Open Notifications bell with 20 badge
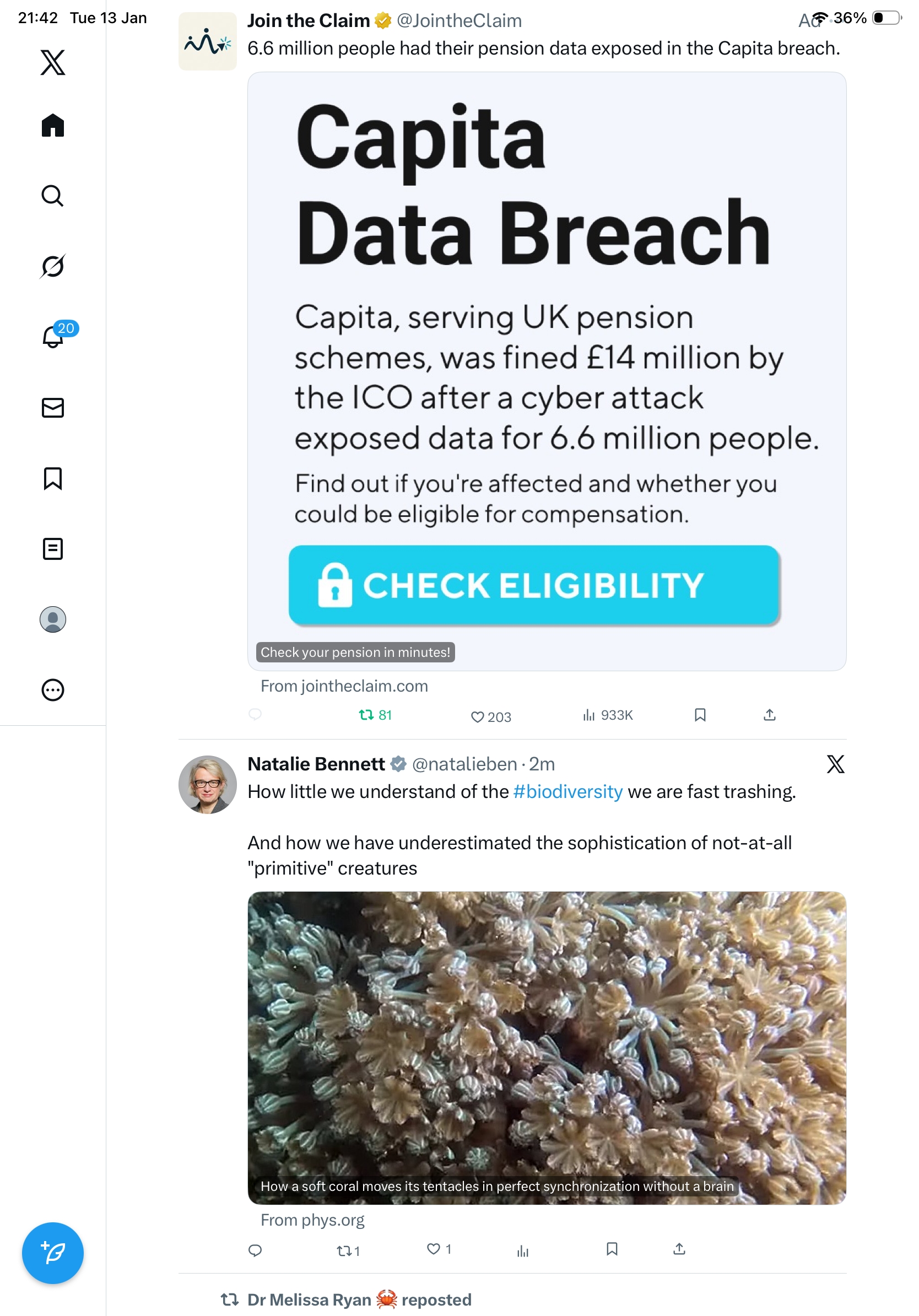This screenshot has height=1316, width=919. [53, 337]
